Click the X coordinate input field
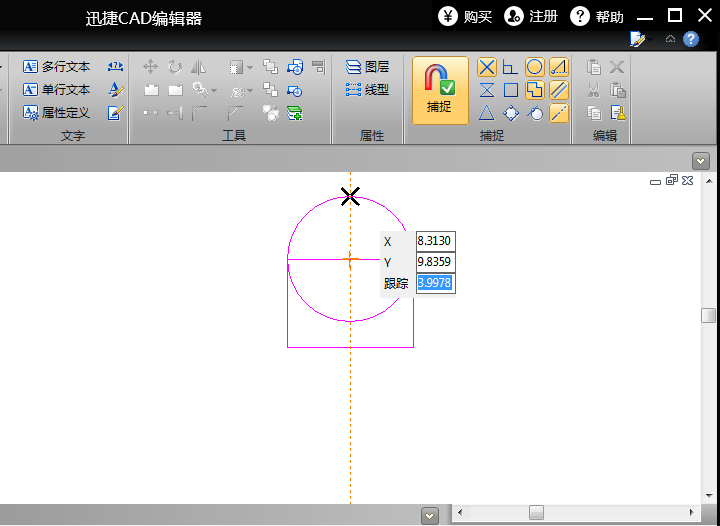The width and height of the screenshot is (720, 526). click(x=435, y=241)
